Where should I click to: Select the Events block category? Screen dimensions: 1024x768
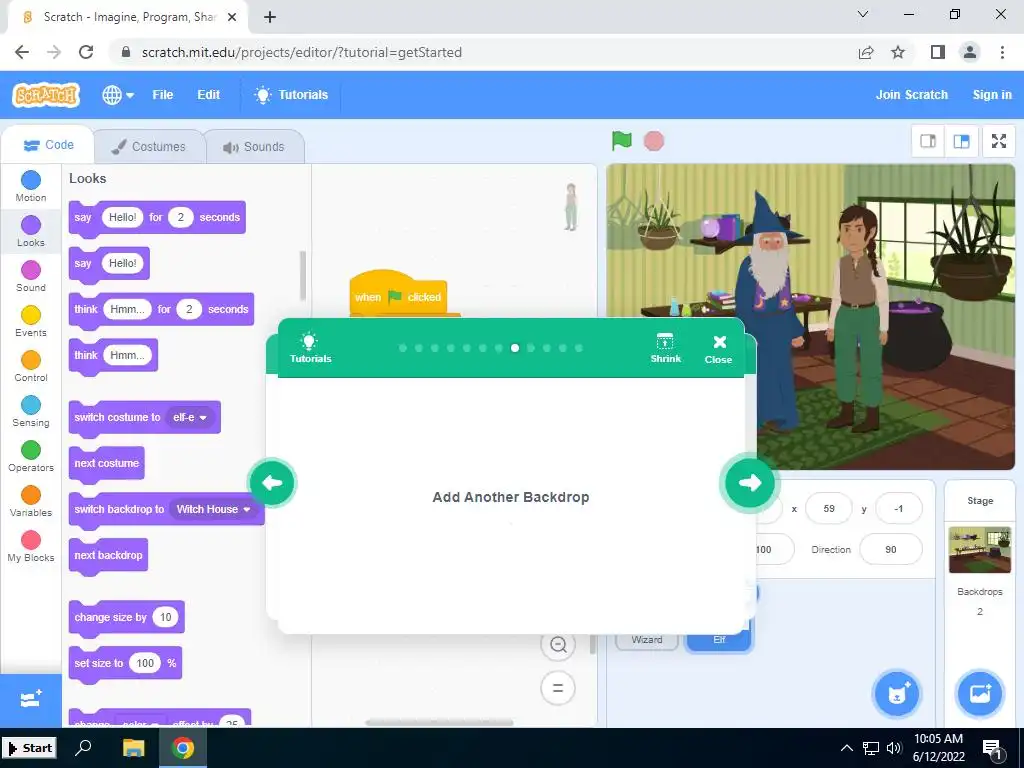click(x=31, y=321)
